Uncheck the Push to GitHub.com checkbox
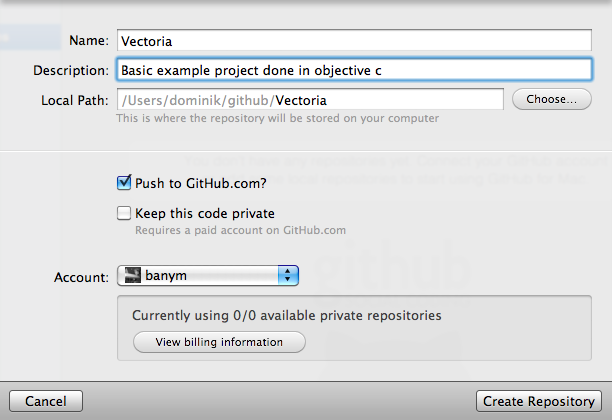The width and height of the screenshot is (612, 420). pos(124,182)
